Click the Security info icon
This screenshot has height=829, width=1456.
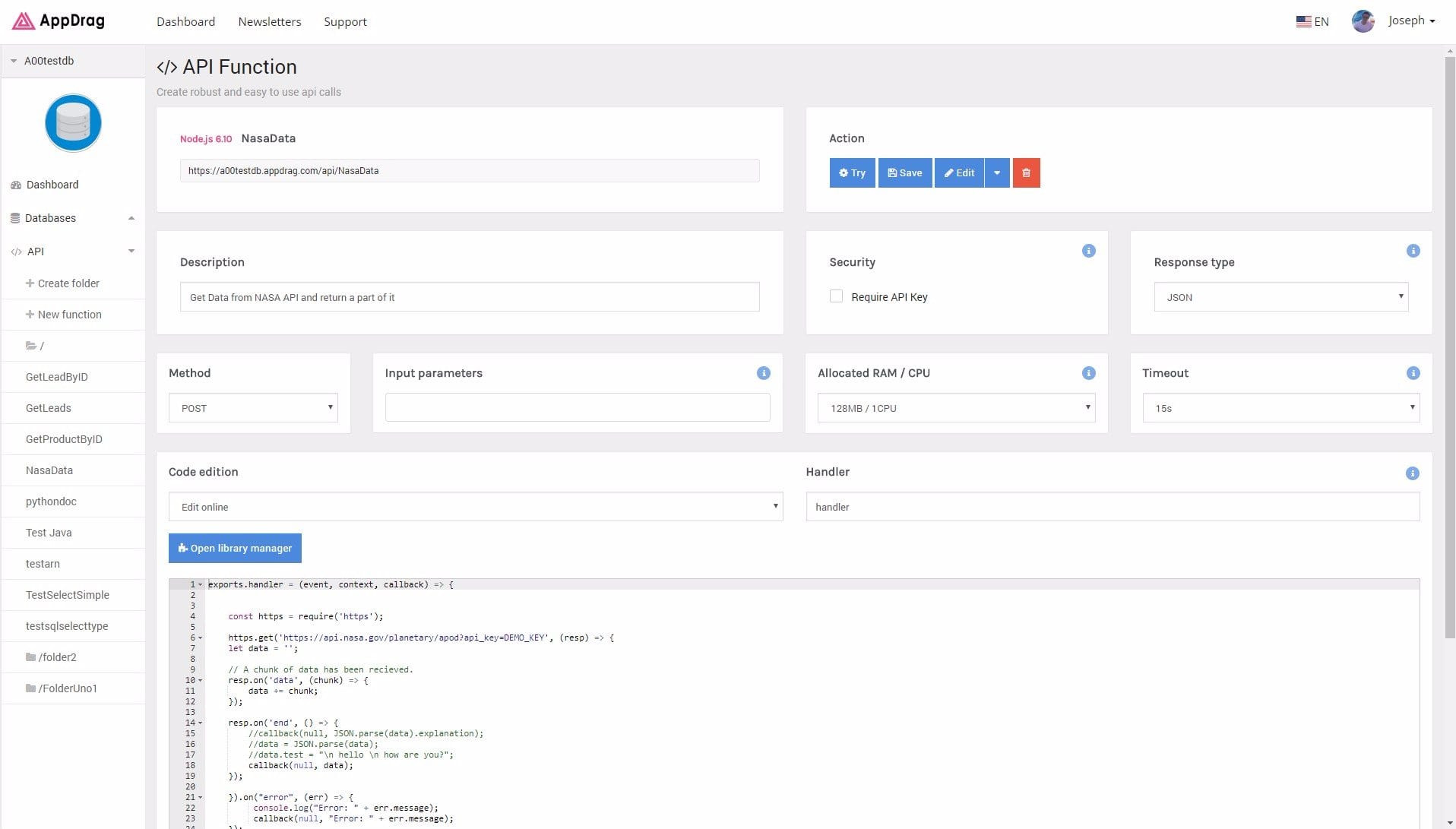pyautogui.click(x=1088, y=251)
